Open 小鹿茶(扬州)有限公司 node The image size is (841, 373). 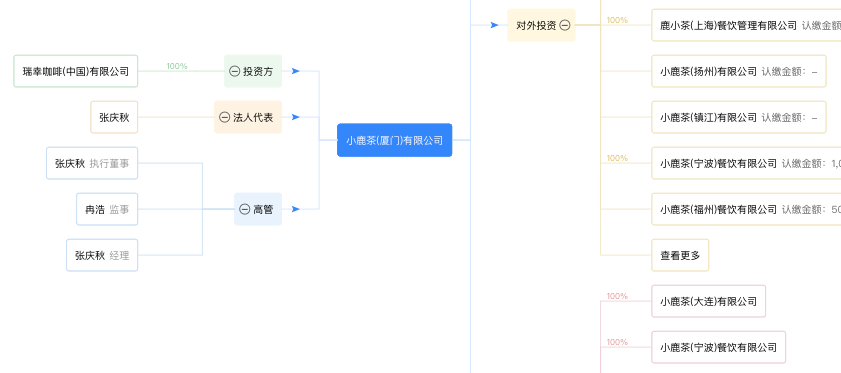739,71
